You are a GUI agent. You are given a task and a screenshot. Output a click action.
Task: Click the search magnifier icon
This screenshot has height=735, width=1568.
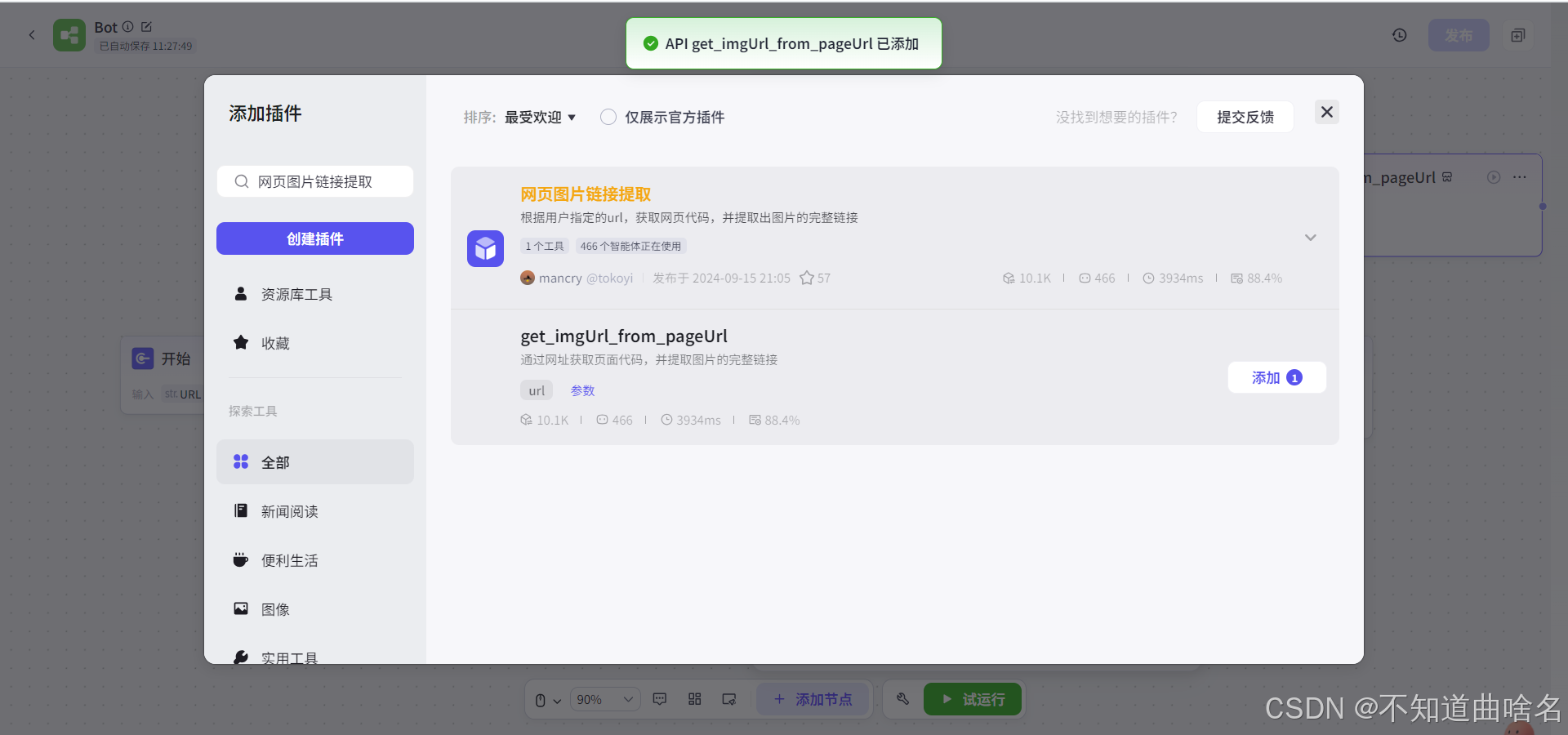tap(242, 181)
